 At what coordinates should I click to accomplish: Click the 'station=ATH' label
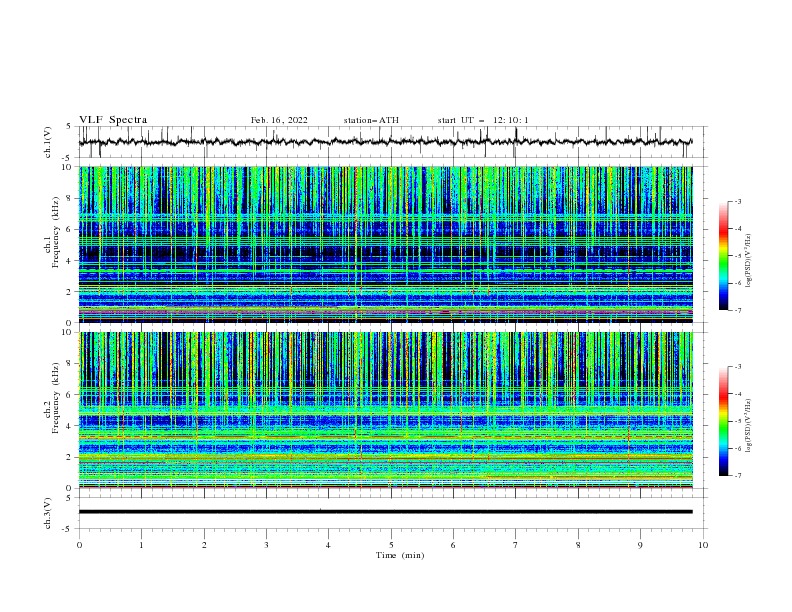[x=371, y=120]
